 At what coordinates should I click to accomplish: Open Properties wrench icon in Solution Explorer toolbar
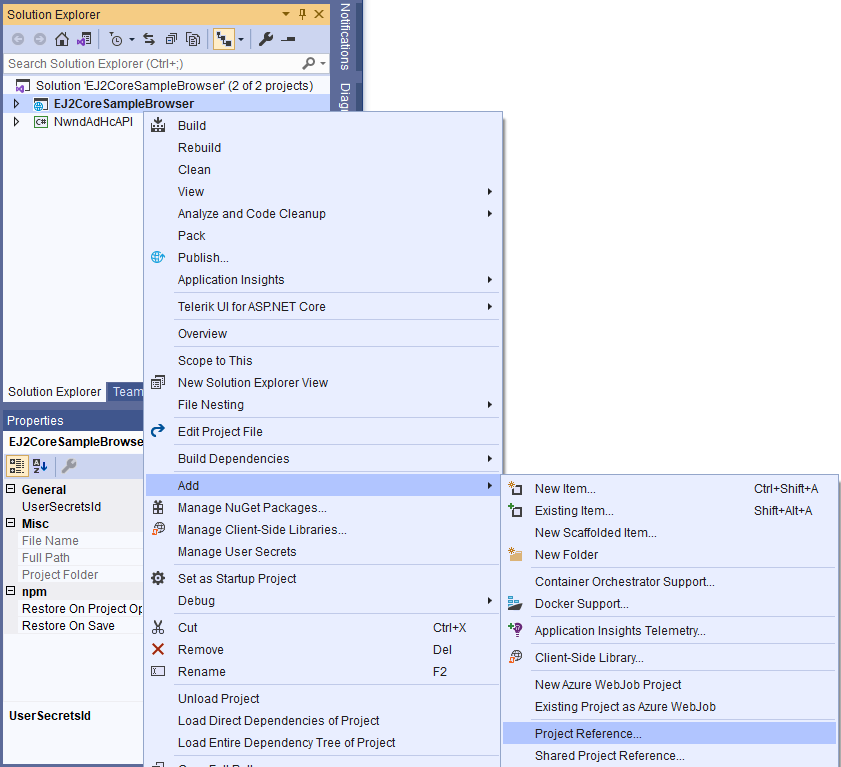click(x=265, y=39)
